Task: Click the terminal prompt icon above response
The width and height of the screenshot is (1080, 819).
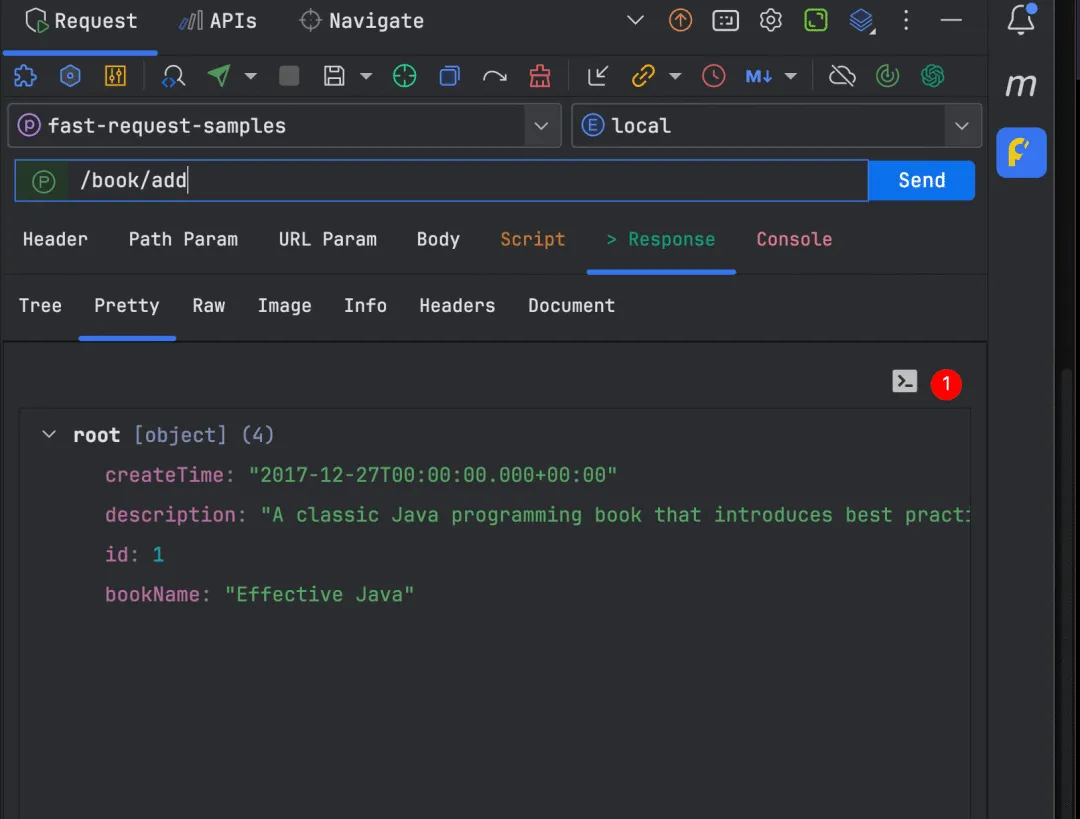Action: (x=904, y=381)
